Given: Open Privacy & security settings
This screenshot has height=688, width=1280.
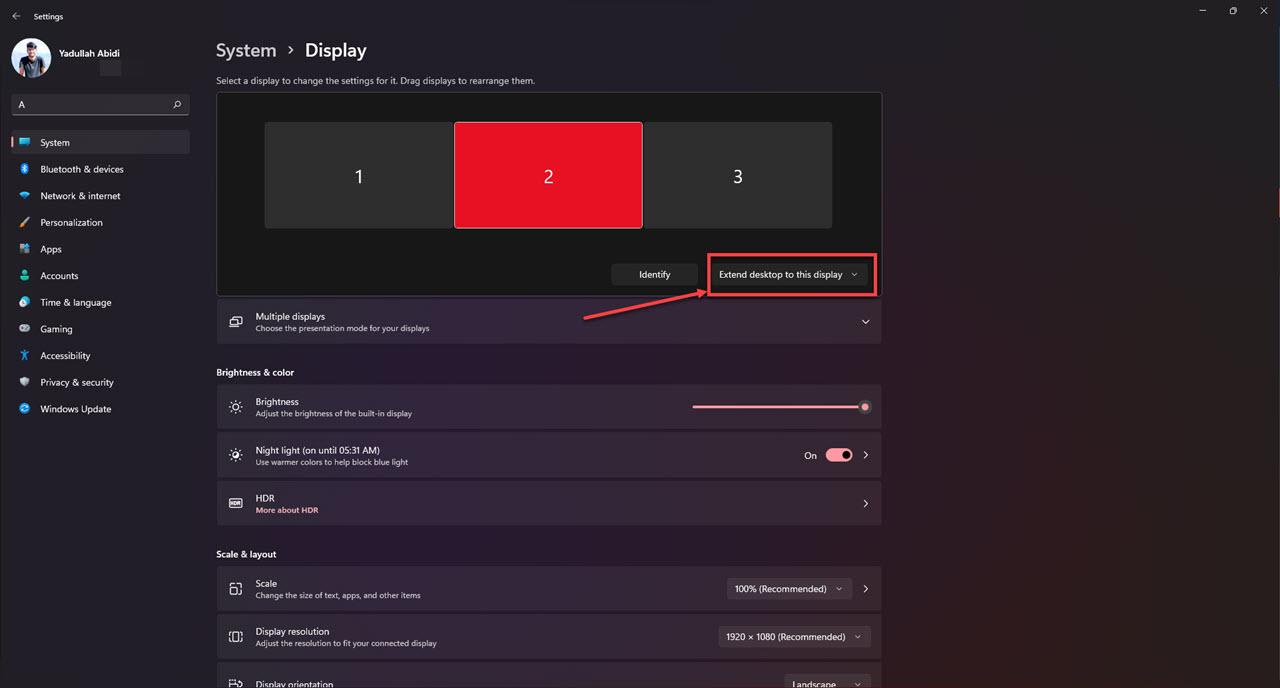Looking at the screenshot, I should (100, 382).
